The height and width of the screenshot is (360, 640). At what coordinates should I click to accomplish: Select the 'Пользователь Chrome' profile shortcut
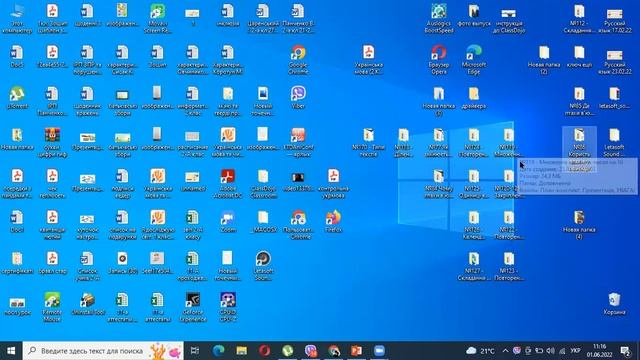click(298, 225)
